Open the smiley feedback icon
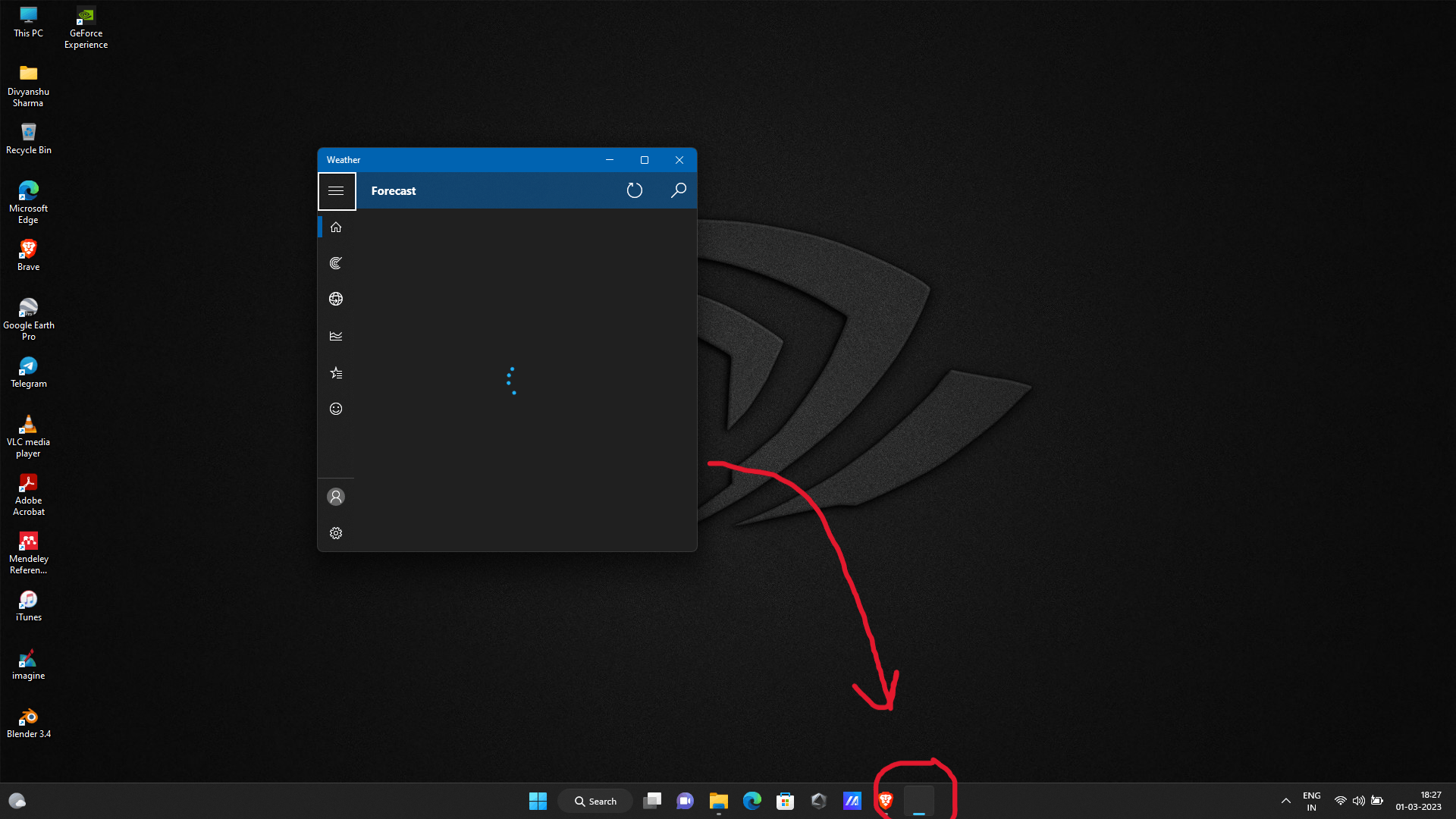The height and width of the screenshot is (819, 1456). [x=336, y=409]
